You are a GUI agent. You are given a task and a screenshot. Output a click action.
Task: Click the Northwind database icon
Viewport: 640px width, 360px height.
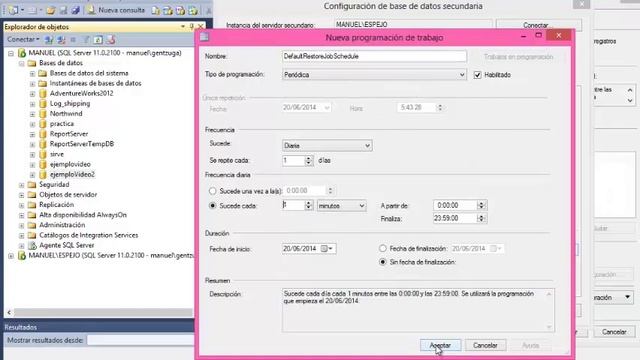pos(43,114)
